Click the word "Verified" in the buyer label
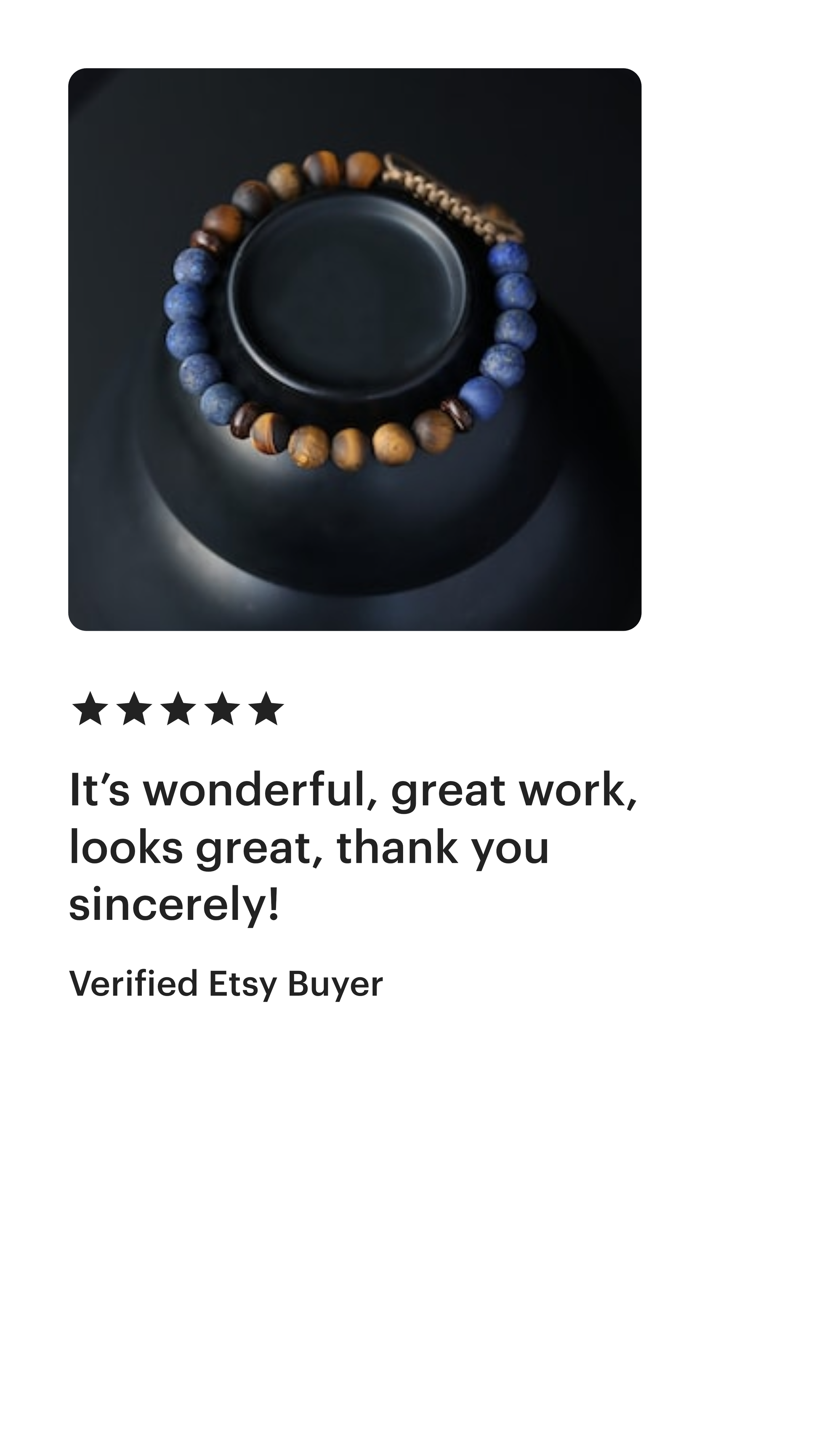 point(133,983)
